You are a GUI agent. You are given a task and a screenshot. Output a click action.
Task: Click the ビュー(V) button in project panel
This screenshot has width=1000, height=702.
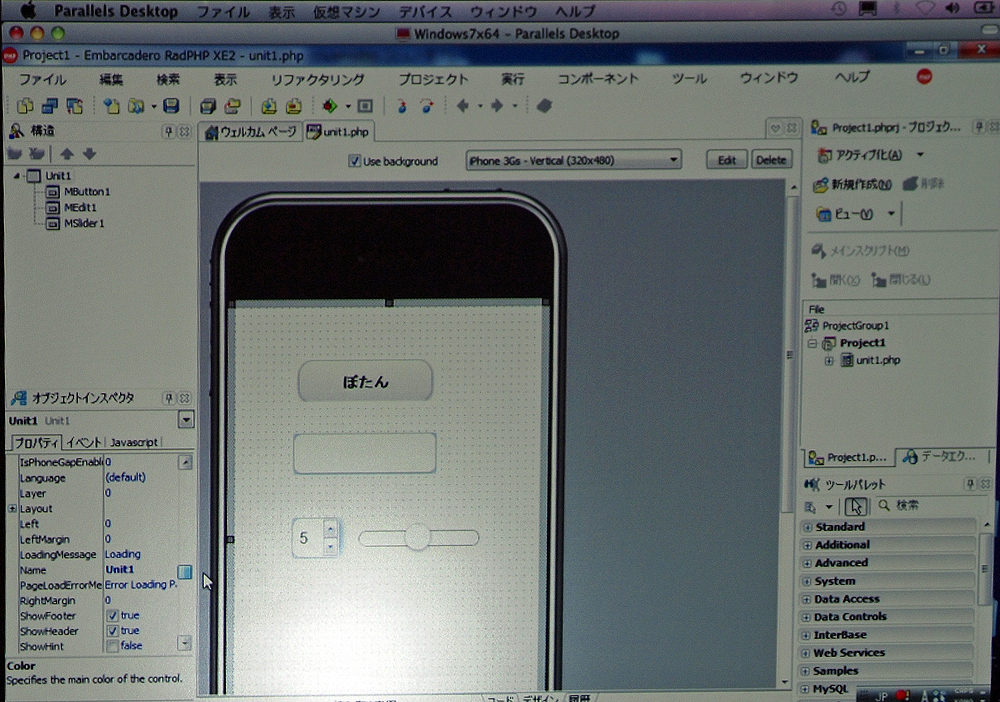(845, 214)
